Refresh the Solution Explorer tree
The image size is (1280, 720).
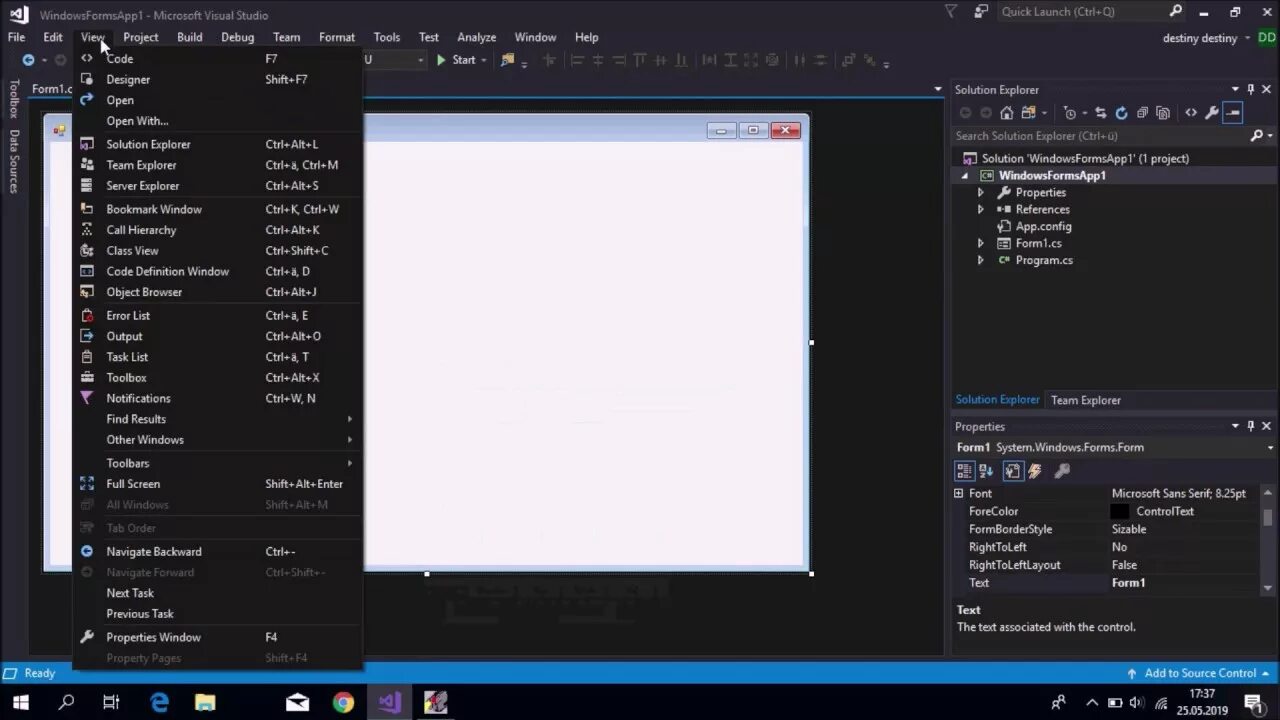point(1121,113)
